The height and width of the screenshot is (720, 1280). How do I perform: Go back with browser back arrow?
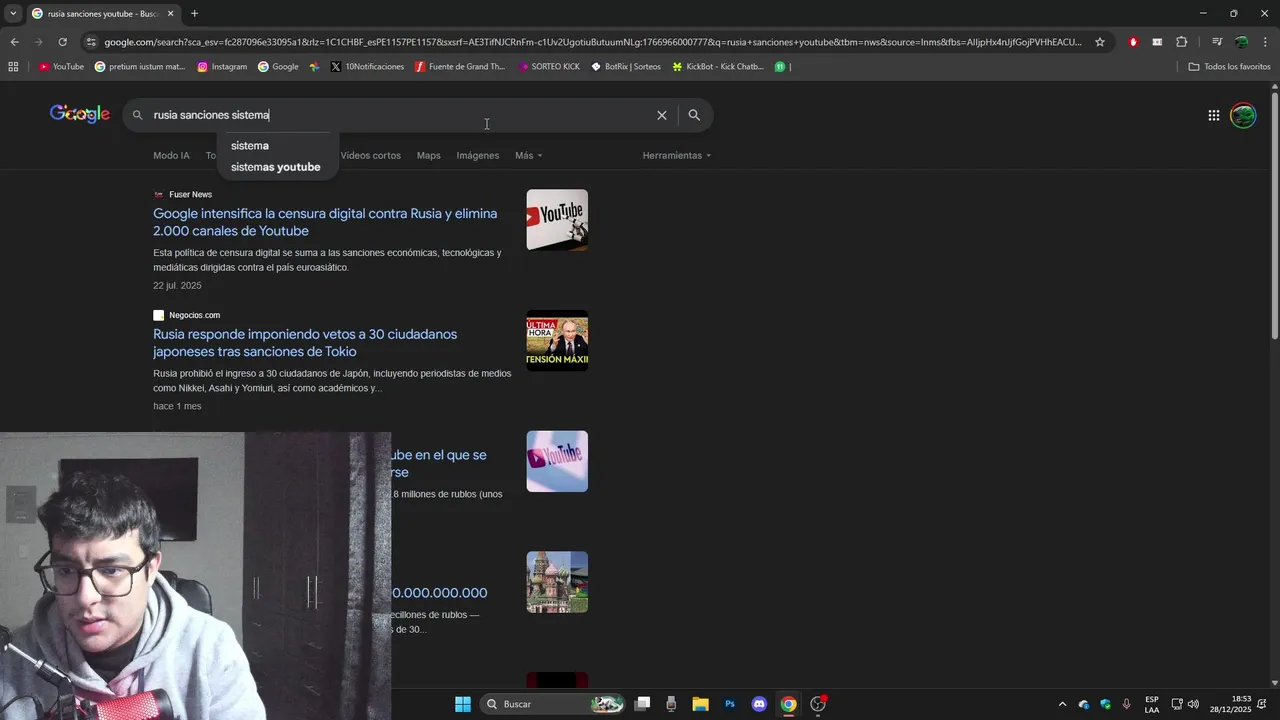coord(14,42)
